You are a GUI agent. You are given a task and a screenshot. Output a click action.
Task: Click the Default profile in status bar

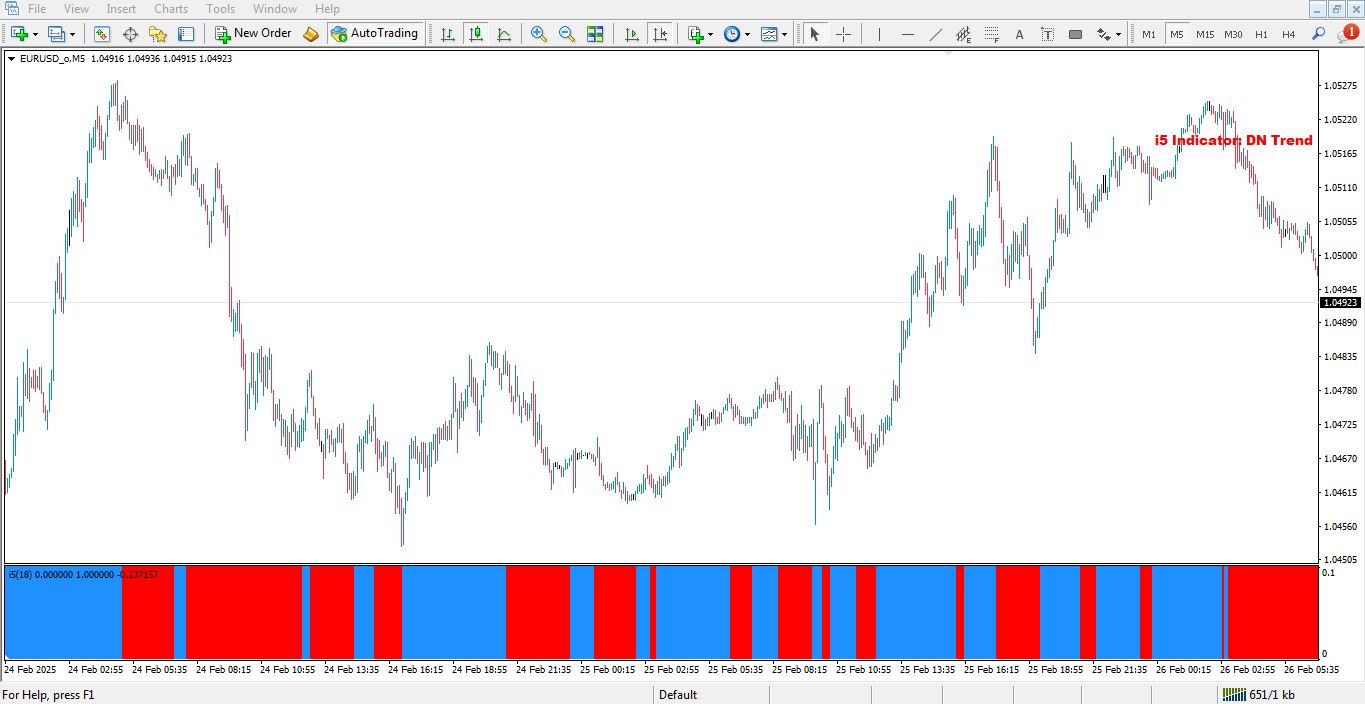point(678,695)
